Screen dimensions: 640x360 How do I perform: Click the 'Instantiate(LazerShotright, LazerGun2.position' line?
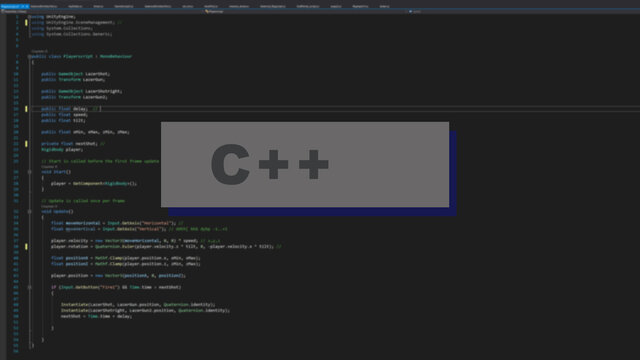click(x=145, y=310)
